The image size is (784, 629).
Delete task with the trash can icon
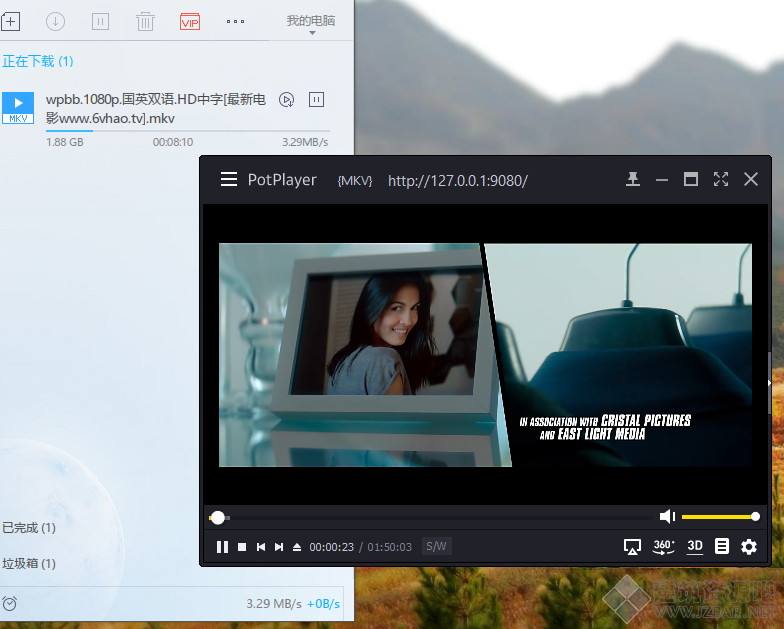(146, 22)
